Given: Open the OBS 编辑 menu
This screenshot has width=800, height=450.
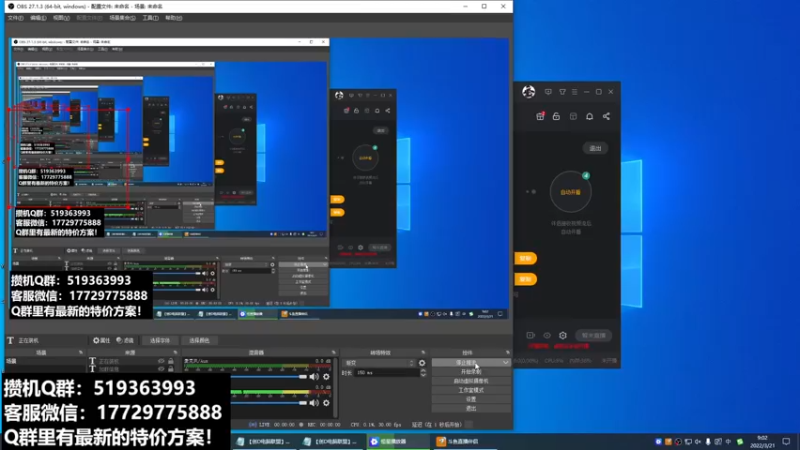Looking at the screenshot, I should pyautogui.click(x=38, y=18).
